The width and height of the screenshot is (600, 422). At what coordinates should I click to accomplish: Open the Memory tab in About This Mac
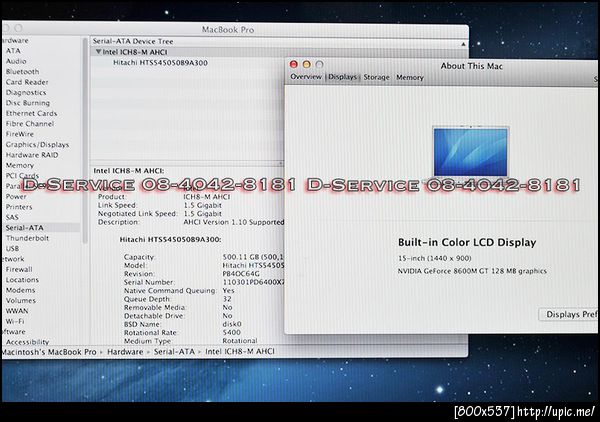[410, 77]
